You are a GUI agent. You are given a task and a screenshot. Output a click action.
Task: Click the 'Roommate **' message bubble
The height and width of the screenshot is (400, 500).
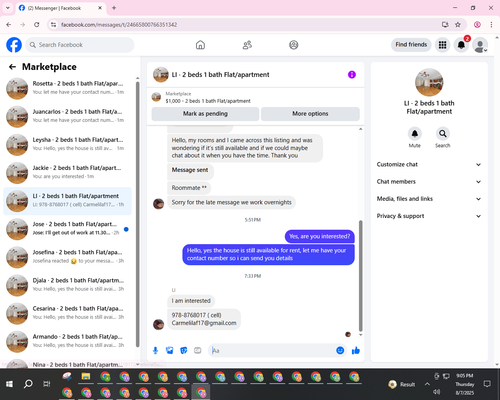[189, 188]
